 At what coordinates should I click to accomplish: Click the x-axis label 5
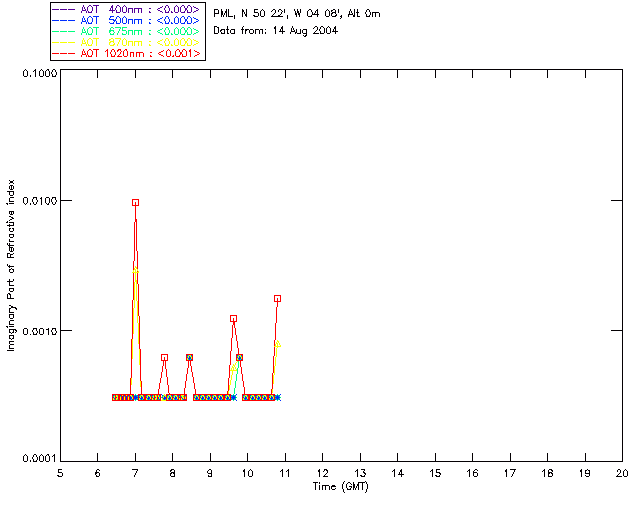tap(60, 473)
